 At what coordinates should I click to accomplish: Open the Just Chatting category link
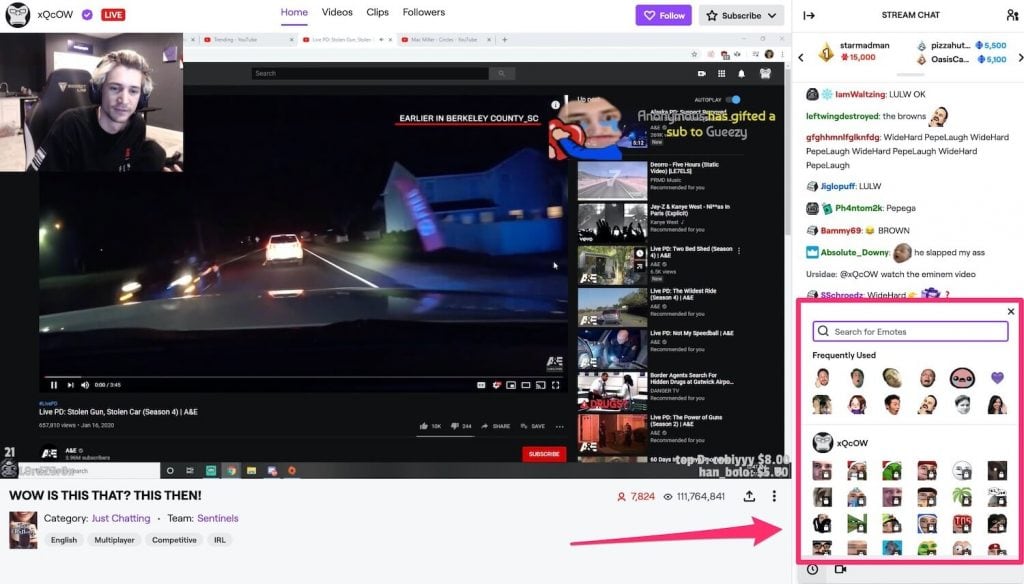click(x=121, y=518)
